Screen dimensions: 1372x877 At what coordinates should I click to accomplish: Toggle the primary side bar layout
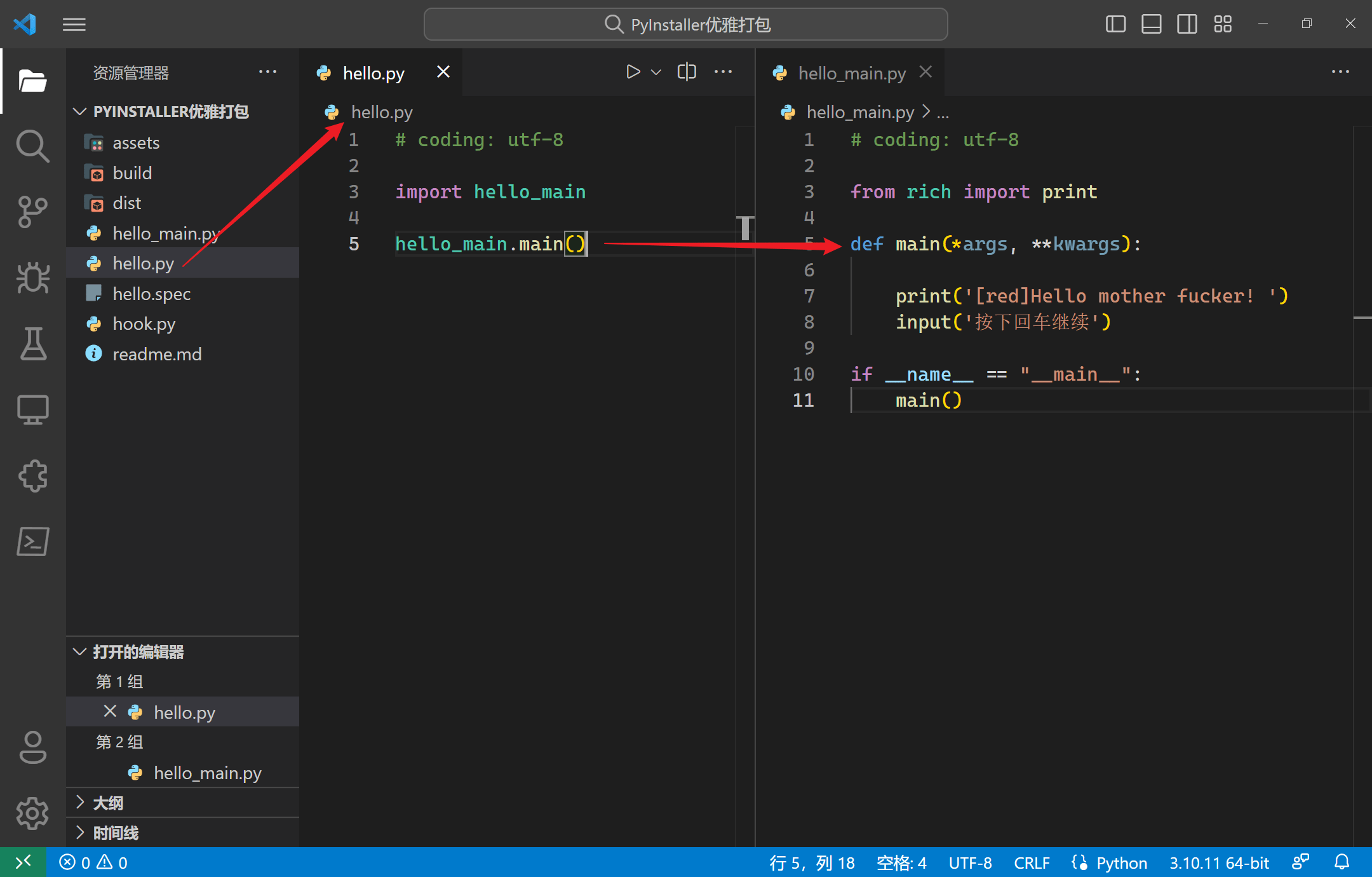coord(1115,24)
